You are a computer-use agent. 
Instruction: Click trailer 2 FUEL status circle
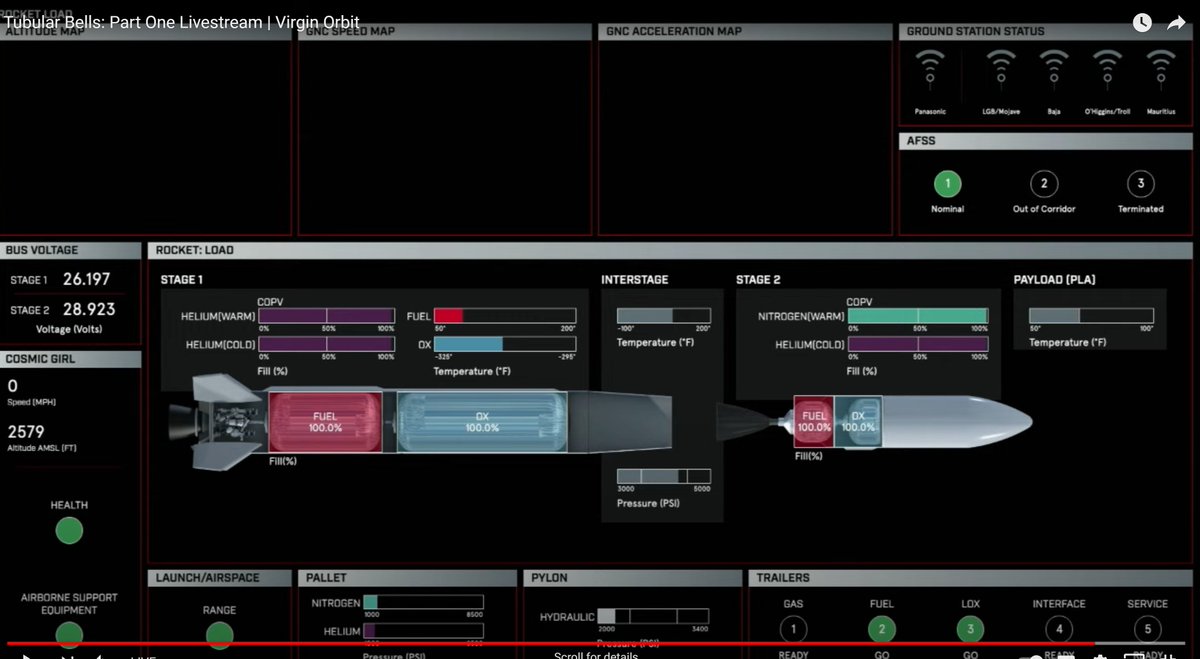[x=881, y=629]
